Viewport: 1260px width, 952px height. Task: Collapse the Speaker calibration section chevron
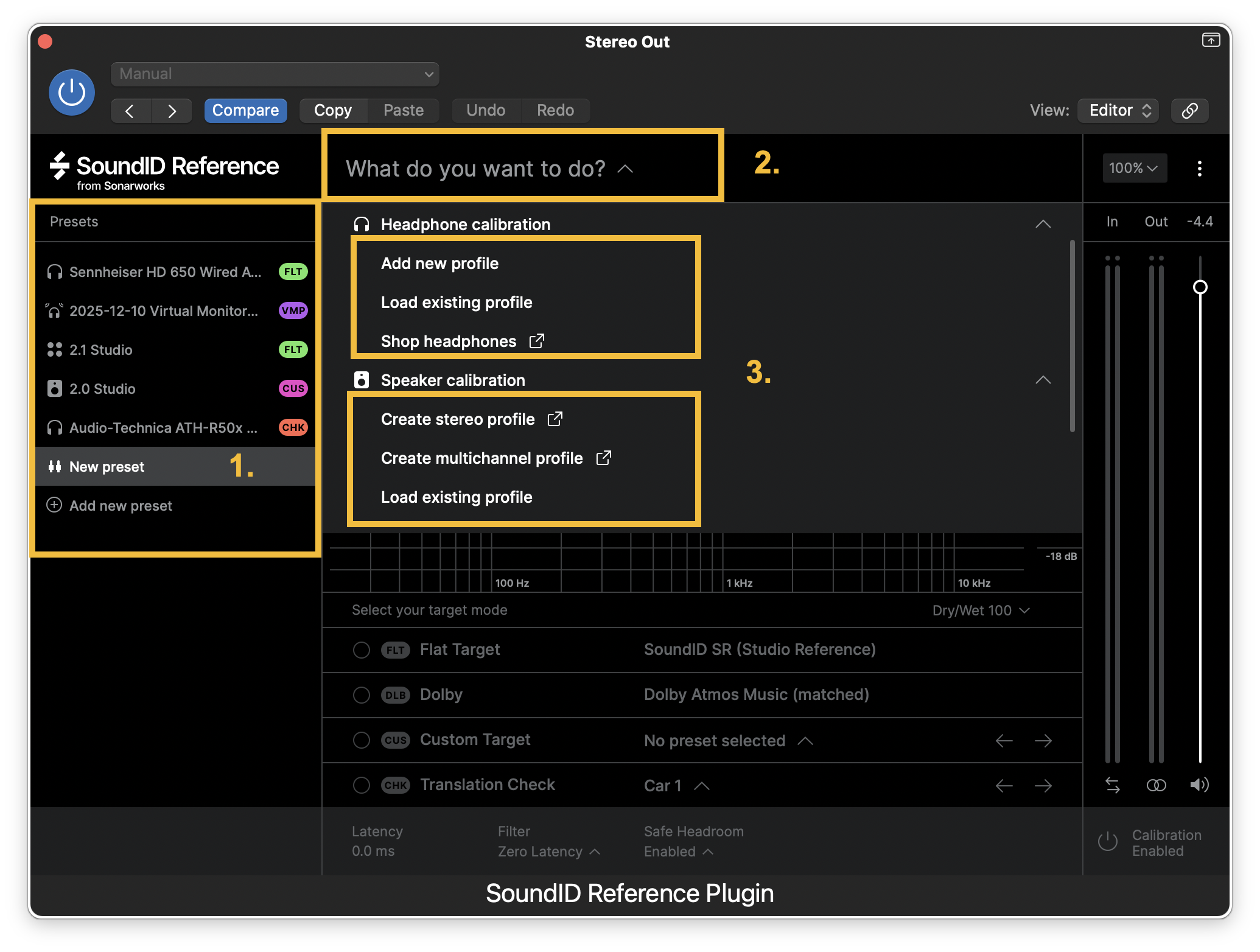(1043, 380)
